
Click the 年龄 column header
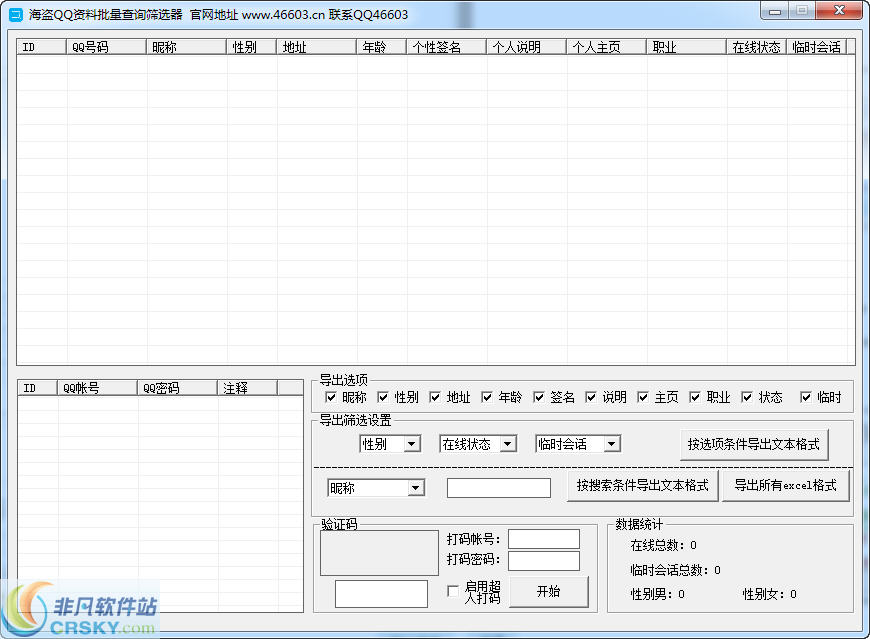pos(381,47)
